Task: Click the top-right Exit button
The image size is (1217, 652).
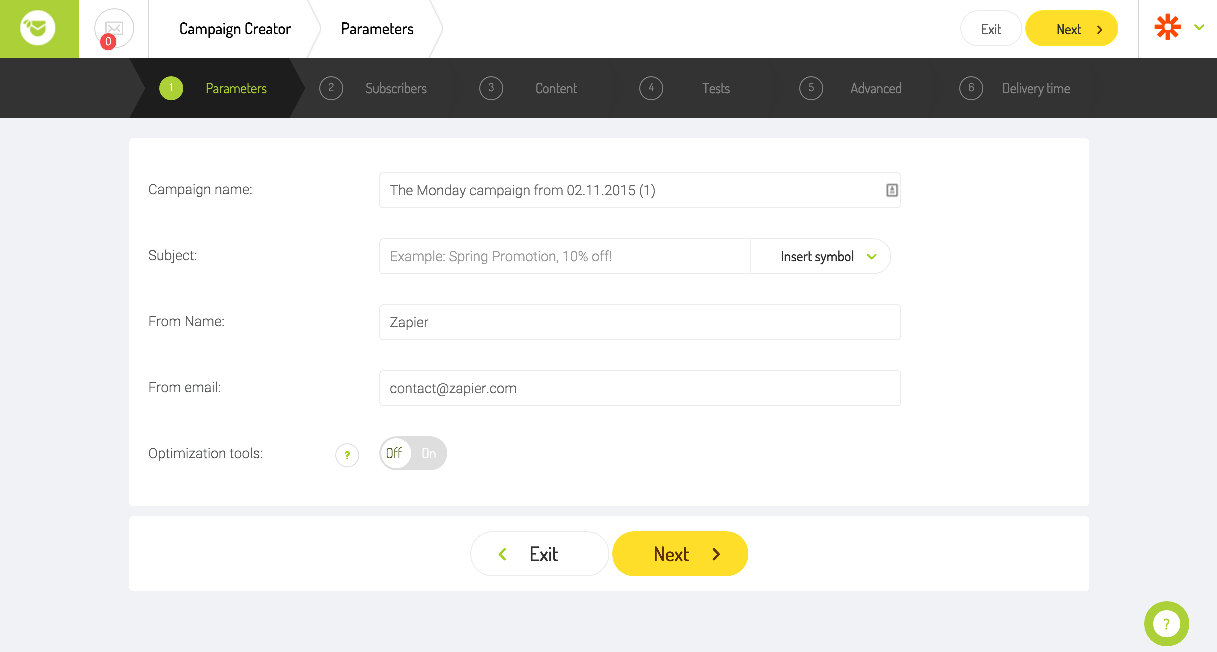Action: pyautogui.click(x=991, y=29)
